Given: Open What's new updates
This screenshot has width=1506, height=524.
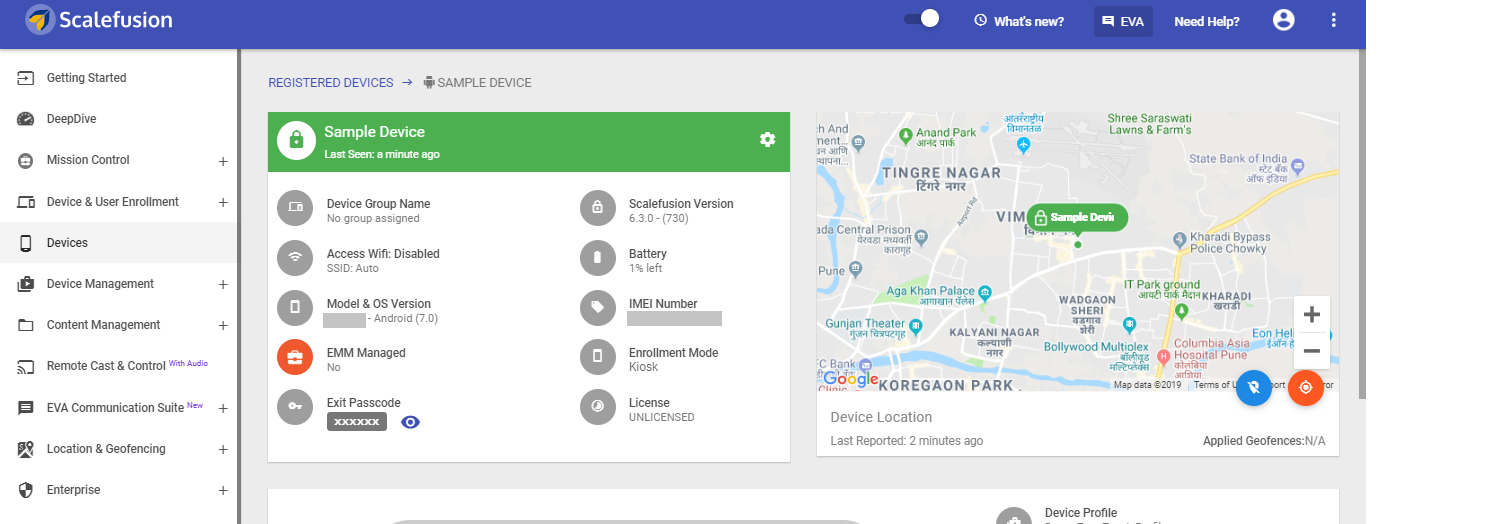Looking at the screenshot, I should pyautogui.click(x=1019, y=21).
